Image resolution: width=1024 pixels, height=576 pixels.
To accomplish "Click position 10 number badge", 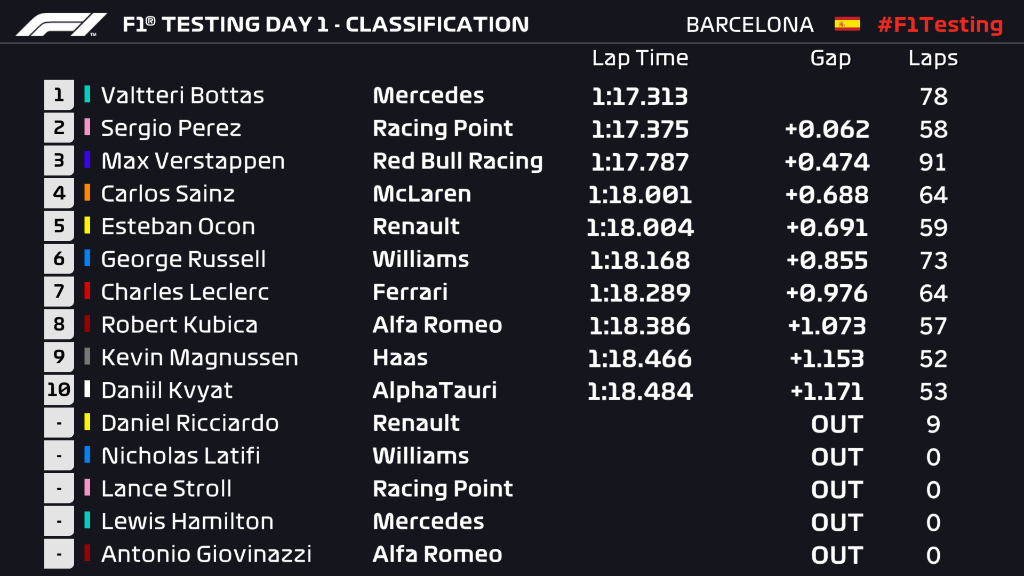I will (59, 390).
